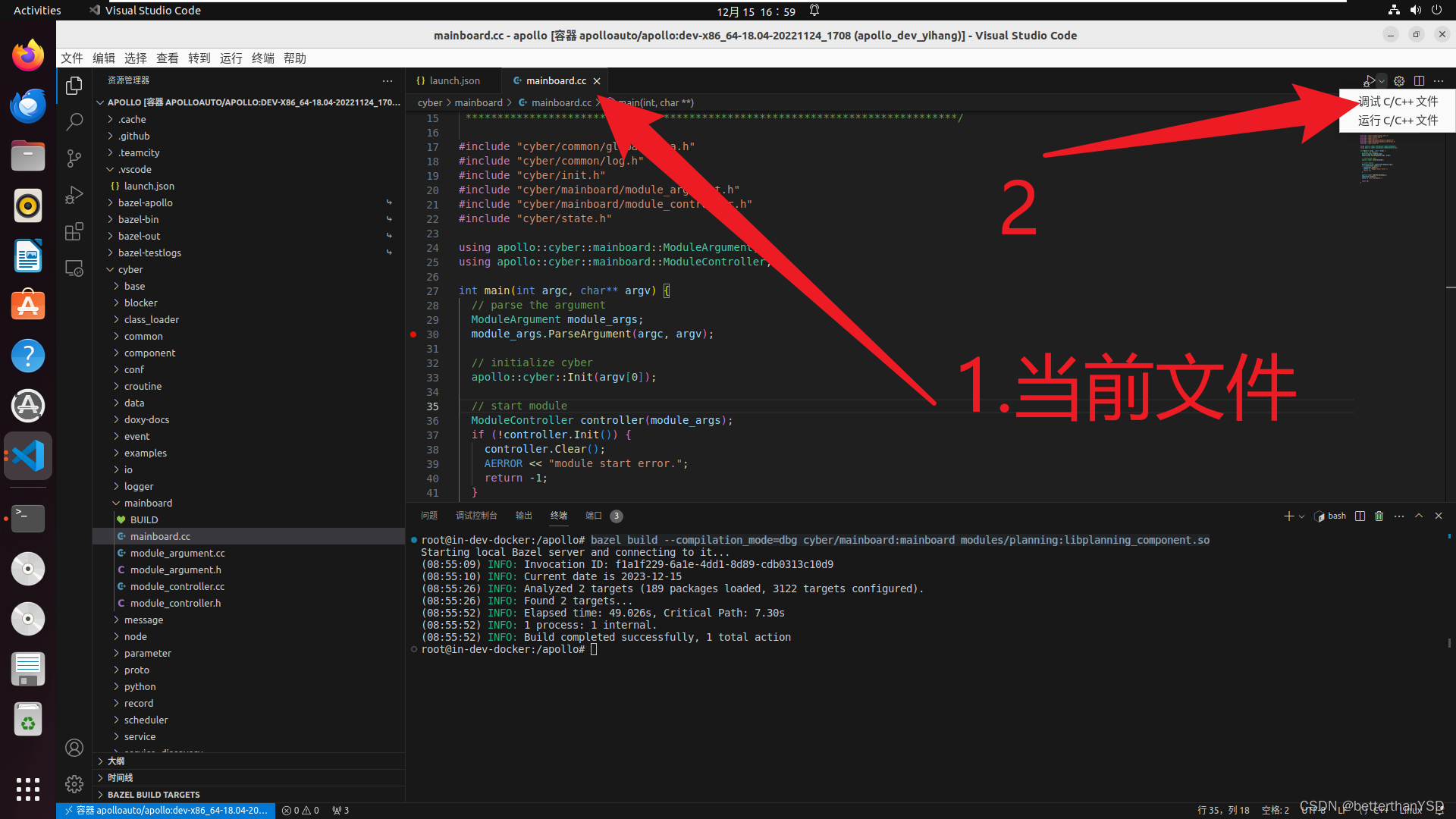Screen dimensions: 1456x819
Task: Click the remote container status bar indicator
Action: pyautogui.click(x=165, y=810)
